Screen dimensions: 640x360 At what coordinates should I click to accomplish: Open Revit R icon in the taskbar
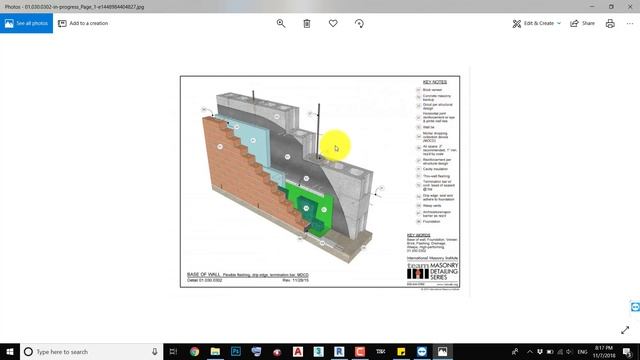(339, 351)
